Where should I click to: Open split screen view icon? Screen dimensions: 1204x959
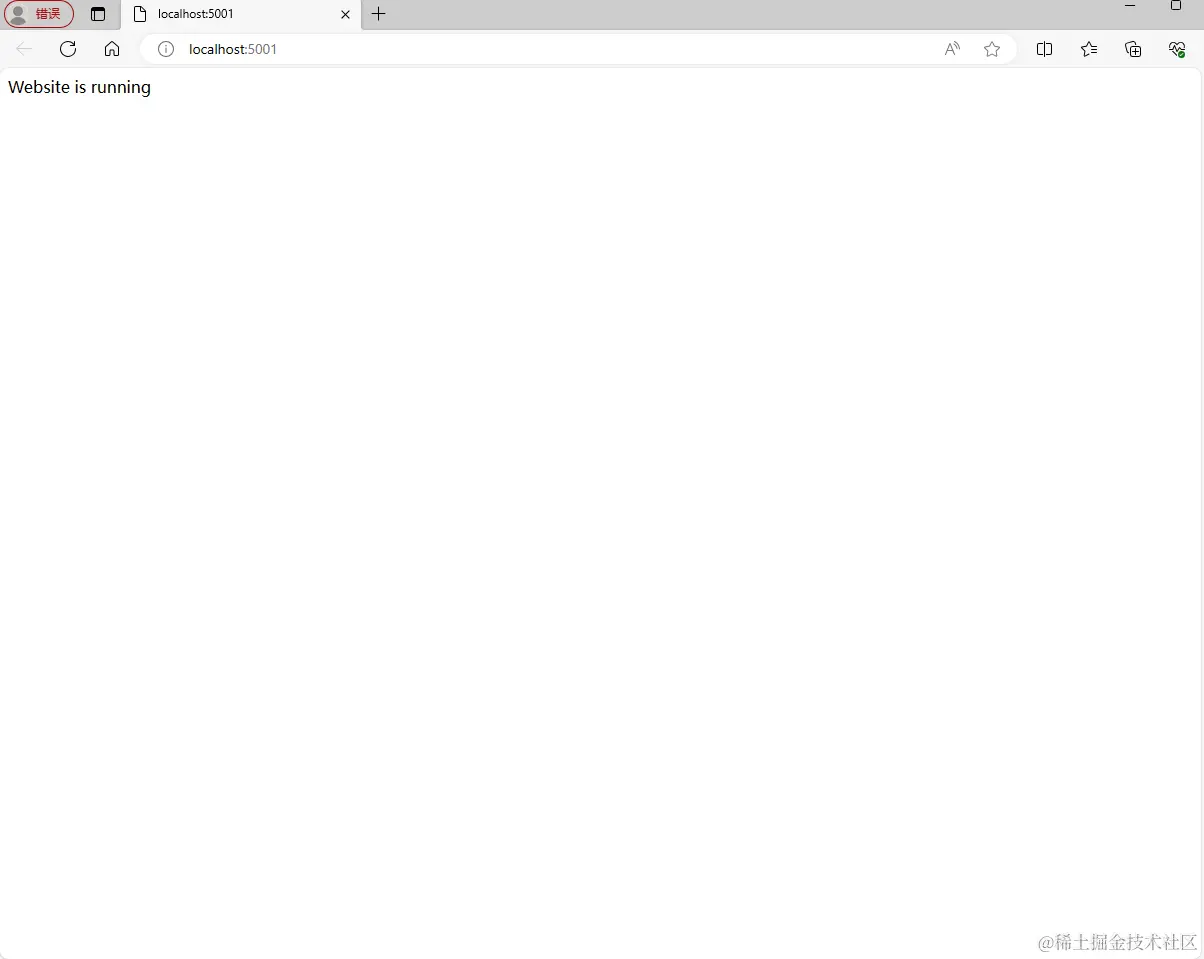click(x=1045, y=49)
